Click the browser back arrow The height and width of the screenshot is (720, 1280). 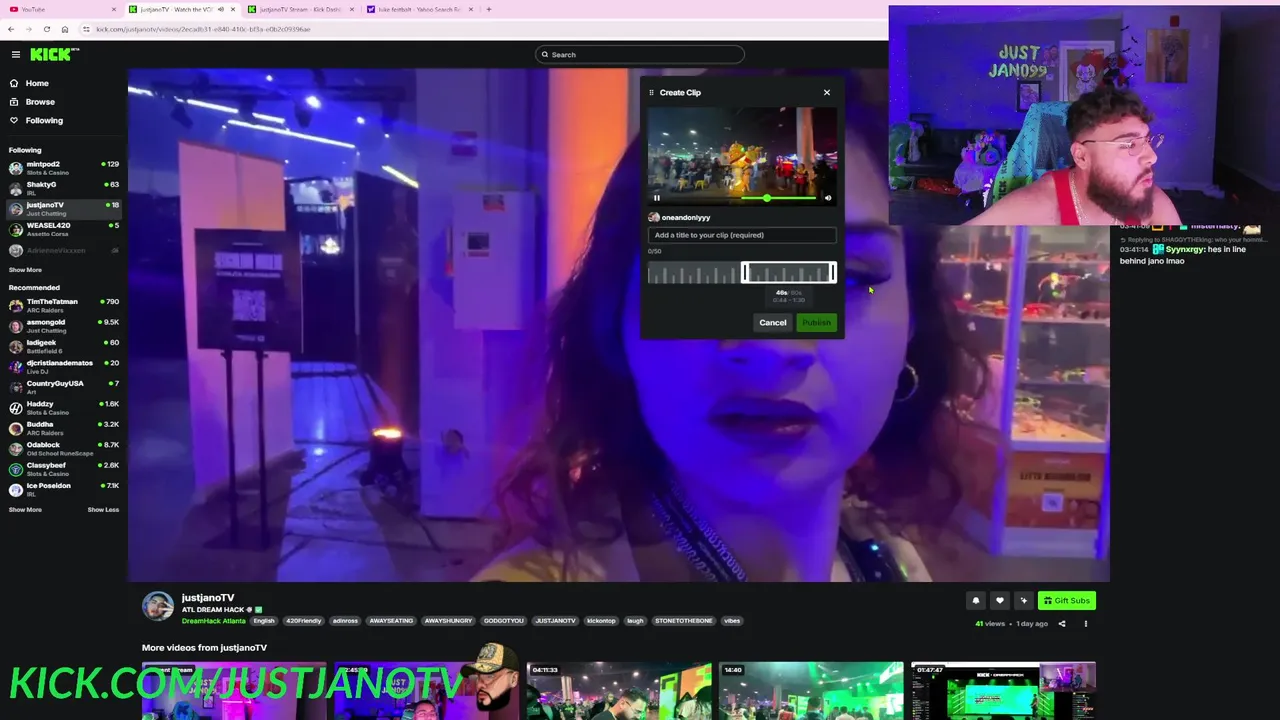point(11,29)
